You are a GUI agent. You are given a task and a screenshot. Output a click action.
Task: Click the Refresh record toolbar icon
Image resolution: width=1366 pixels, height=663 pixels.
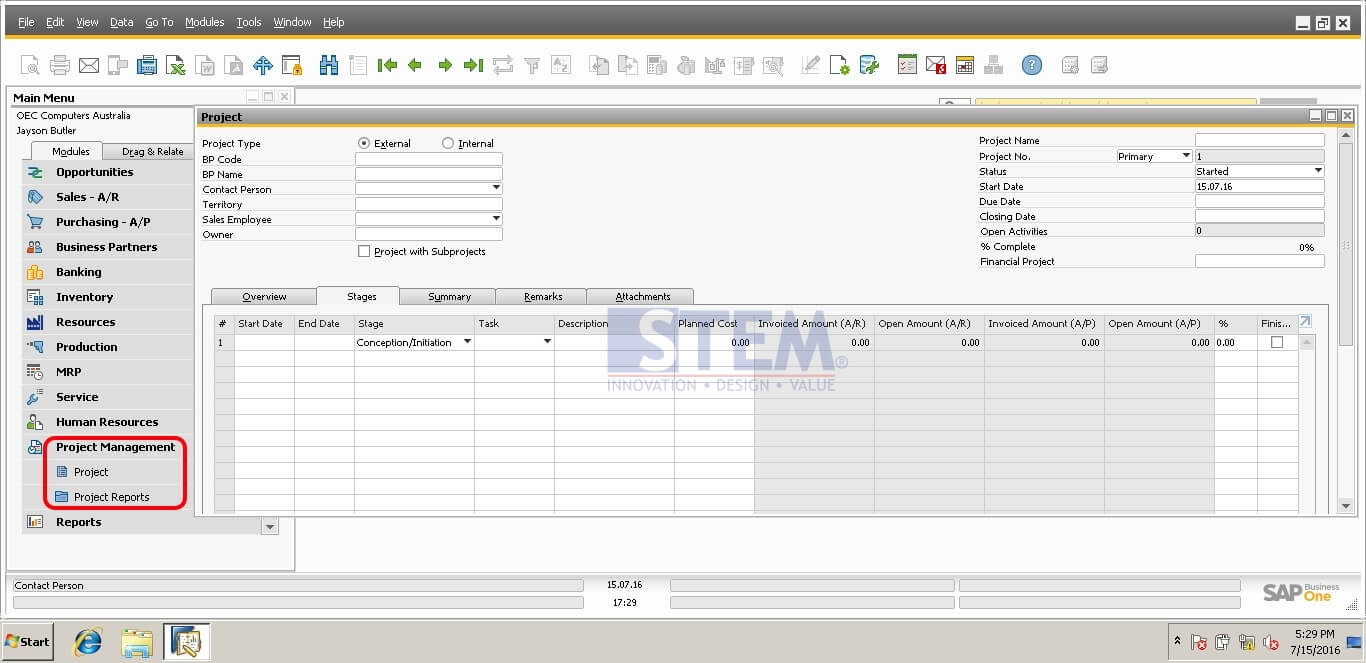502,66
